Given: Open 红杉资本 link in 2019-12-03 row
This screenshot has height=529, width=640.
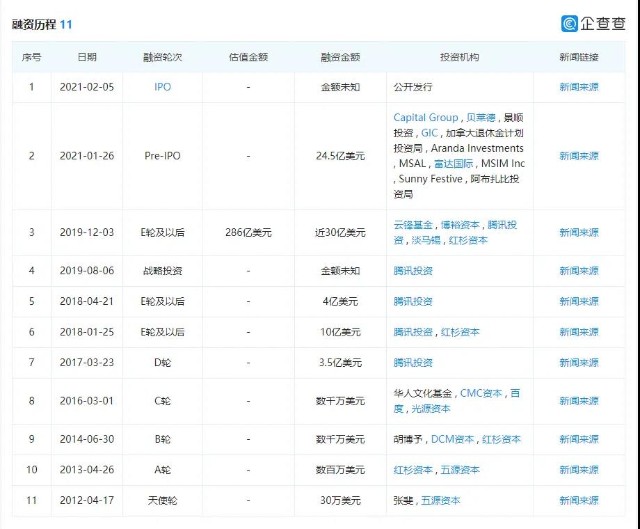Looking at the screenshot, I should 468,240.
